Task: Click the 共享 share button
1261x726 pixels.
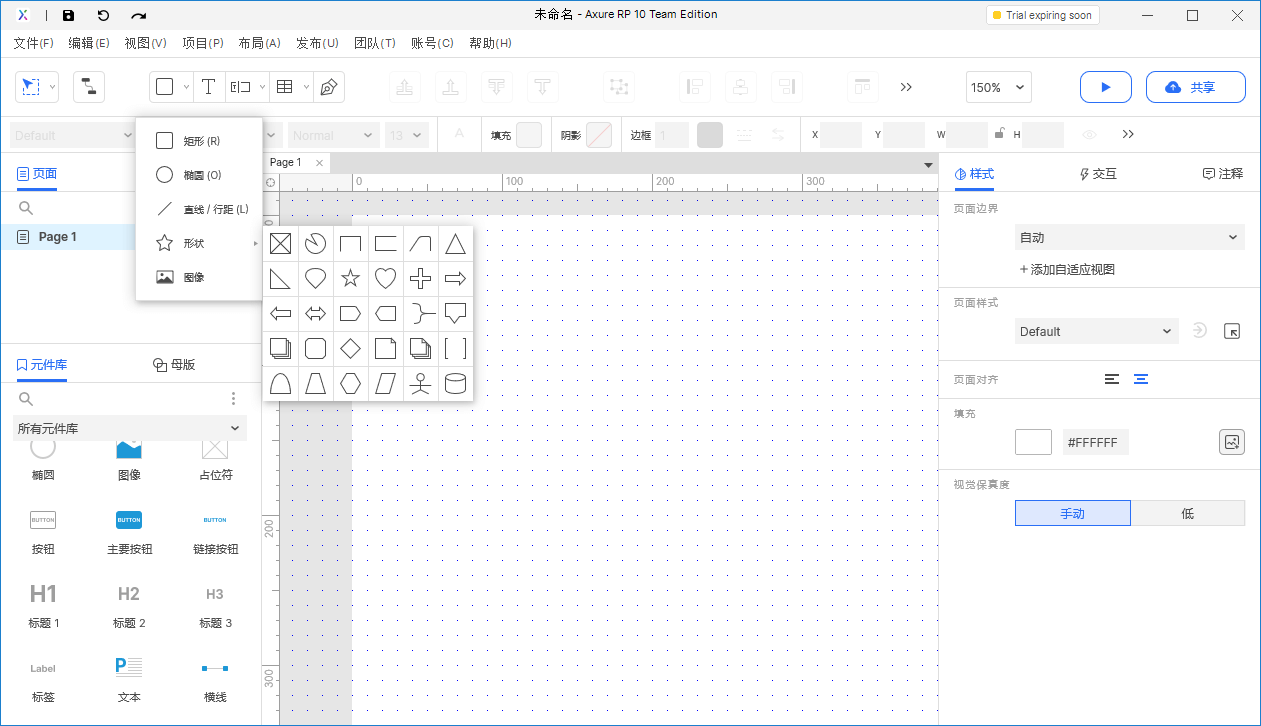Action: coord(1196,87)
